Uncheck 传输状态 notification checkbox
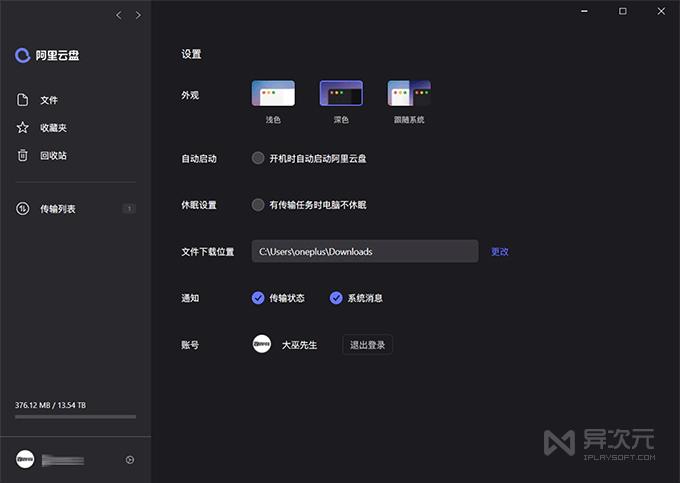 pos(258,298)
